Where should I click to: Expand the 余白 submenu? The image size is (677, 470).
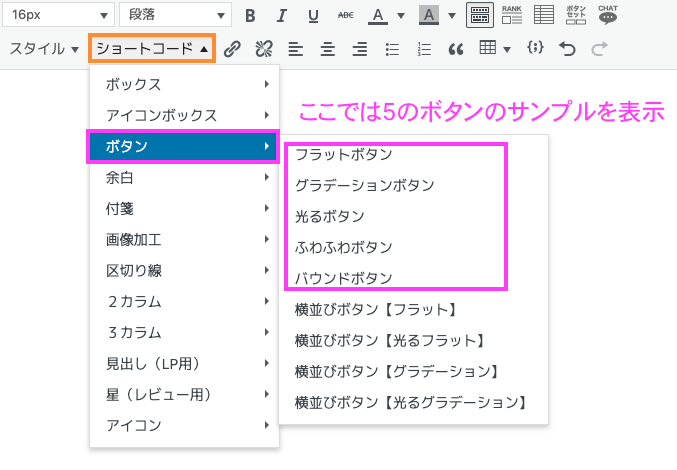pyautogui.click(x=184, y=177)
